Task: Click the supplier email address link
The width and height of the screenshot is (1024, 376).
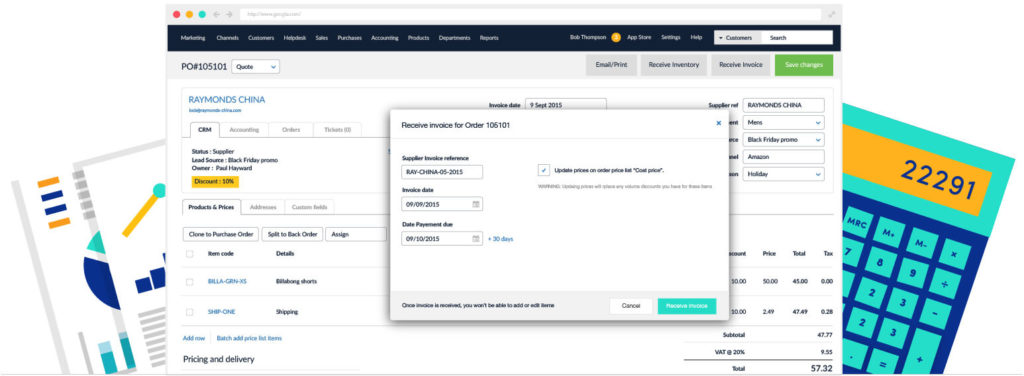Action: (215, 111)
